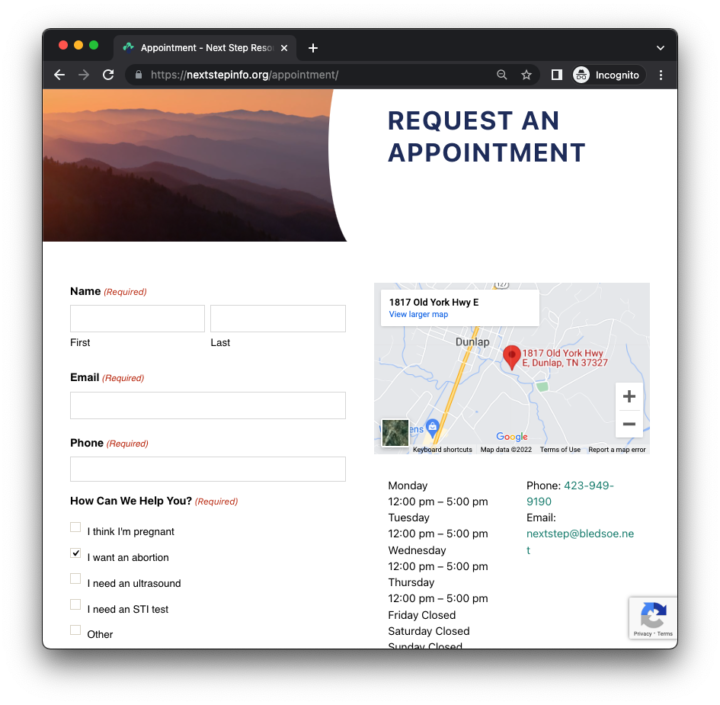Uncheck "I want an abortion"
Image resolution: width=720 pixels, height=705 pixels.
coord(75,553)
